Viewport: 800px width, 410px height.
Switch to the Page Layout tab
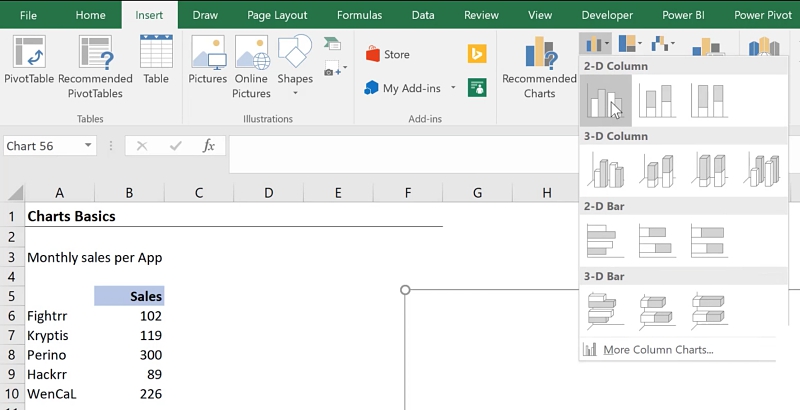tap(277, 15)
